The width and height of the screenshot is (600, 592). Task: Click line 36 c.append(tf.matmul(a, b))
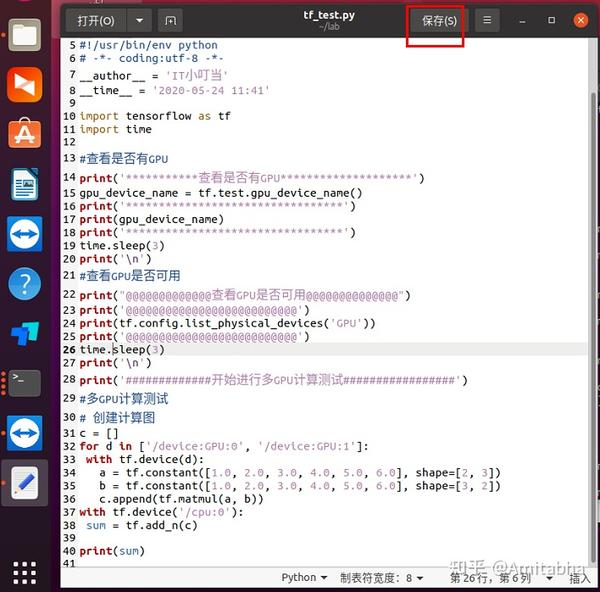181,499
